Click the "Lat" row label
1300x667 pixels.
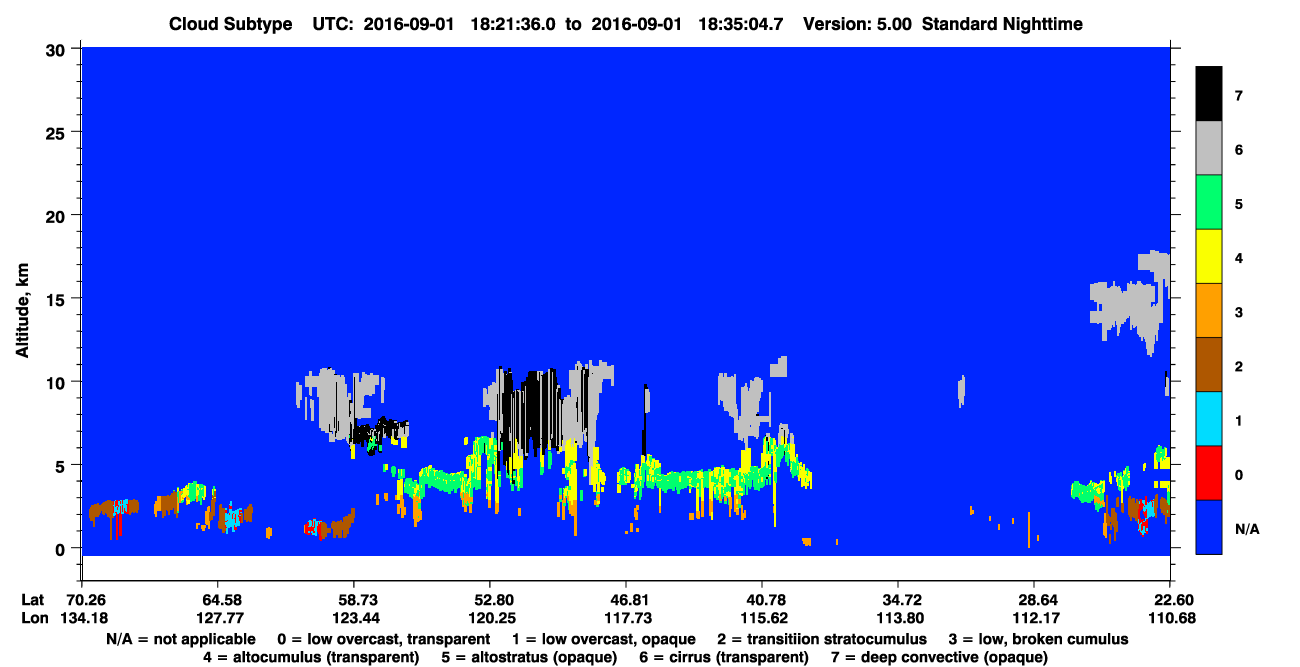point(32,600)
